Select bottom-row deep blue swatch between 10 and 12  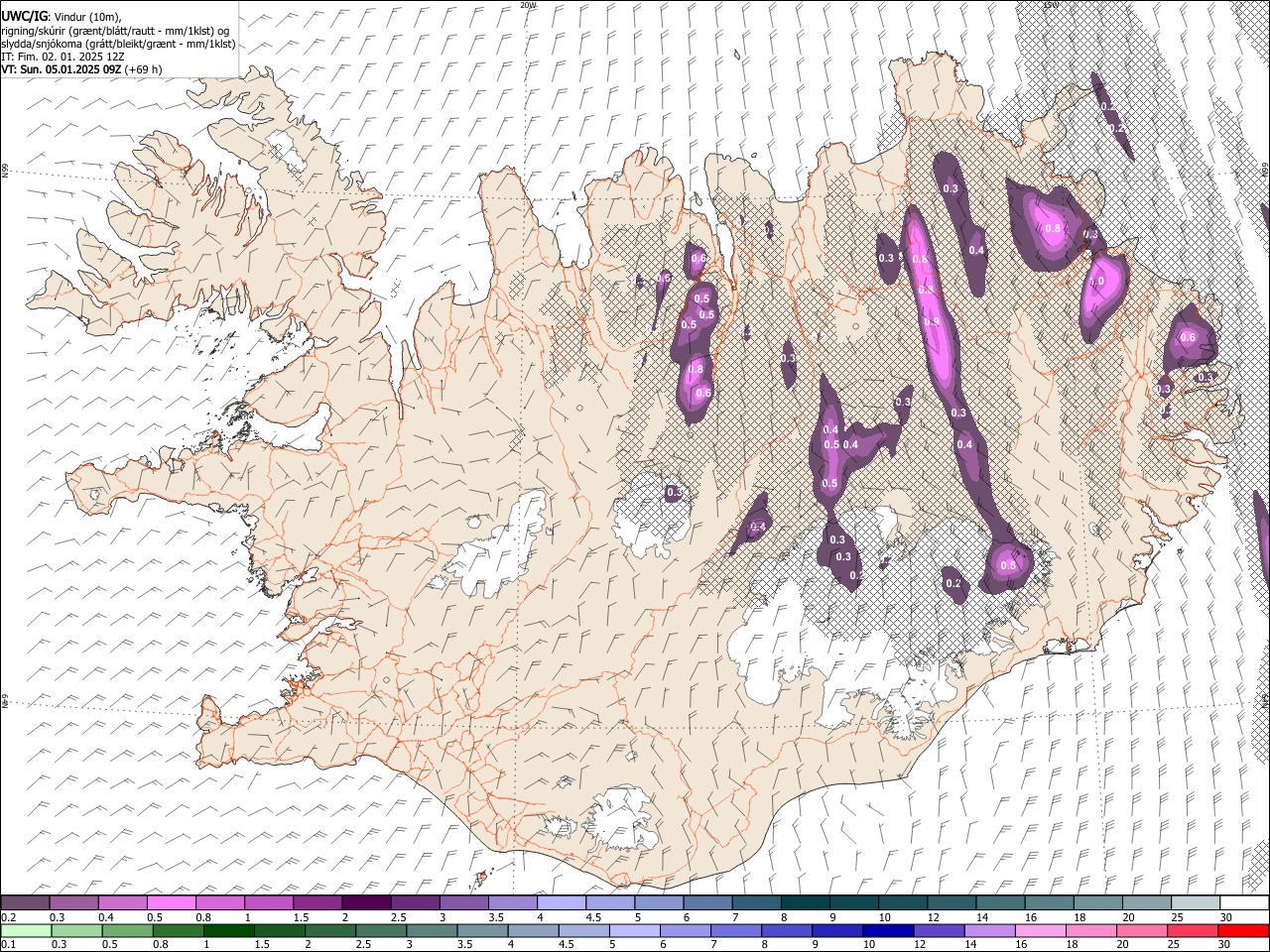[x=887, y=930]
